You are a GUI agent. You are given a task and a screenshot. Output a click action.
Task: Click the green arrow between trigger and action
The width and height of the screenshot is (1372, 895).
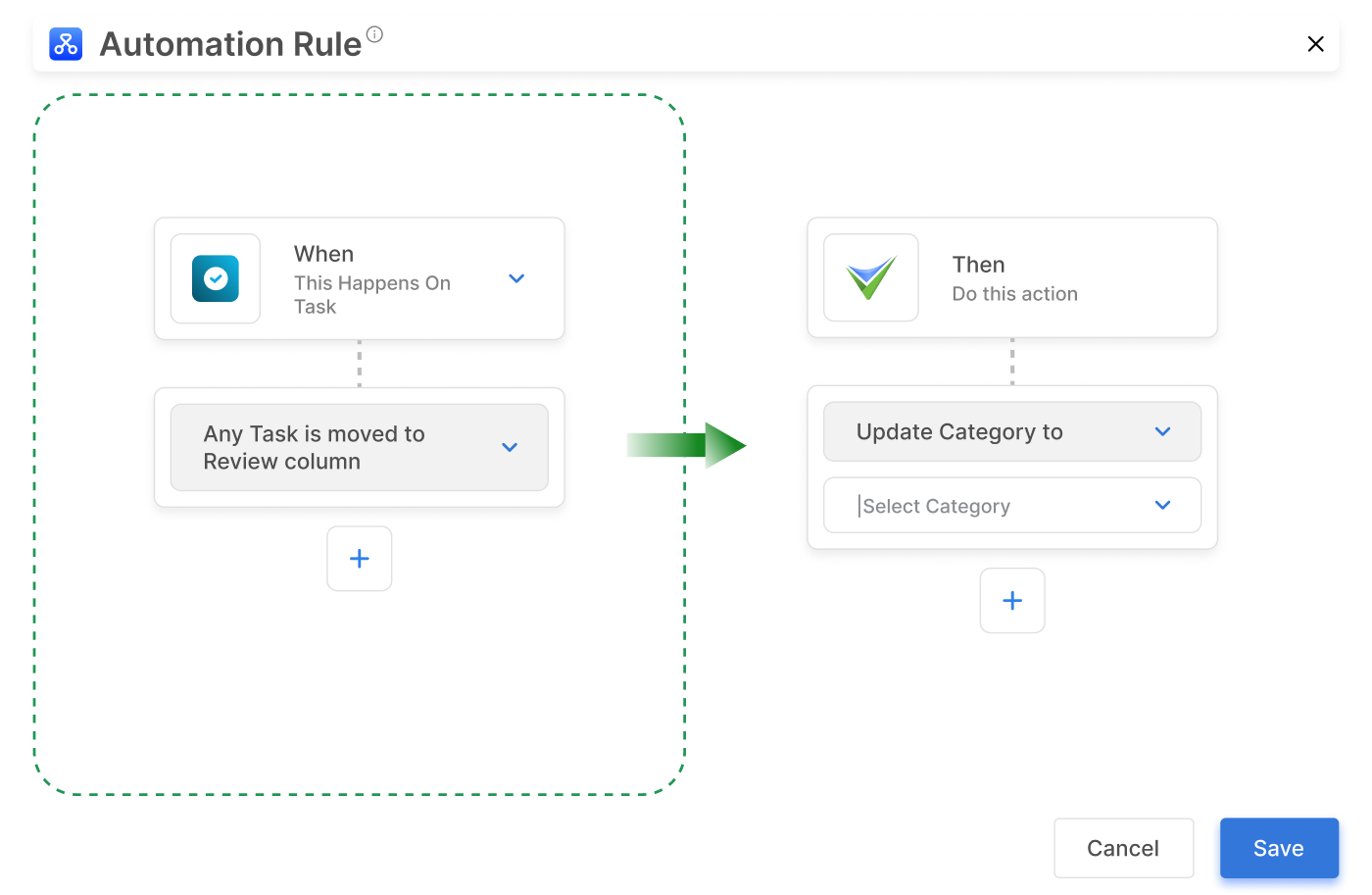click(x=686, y=445)
